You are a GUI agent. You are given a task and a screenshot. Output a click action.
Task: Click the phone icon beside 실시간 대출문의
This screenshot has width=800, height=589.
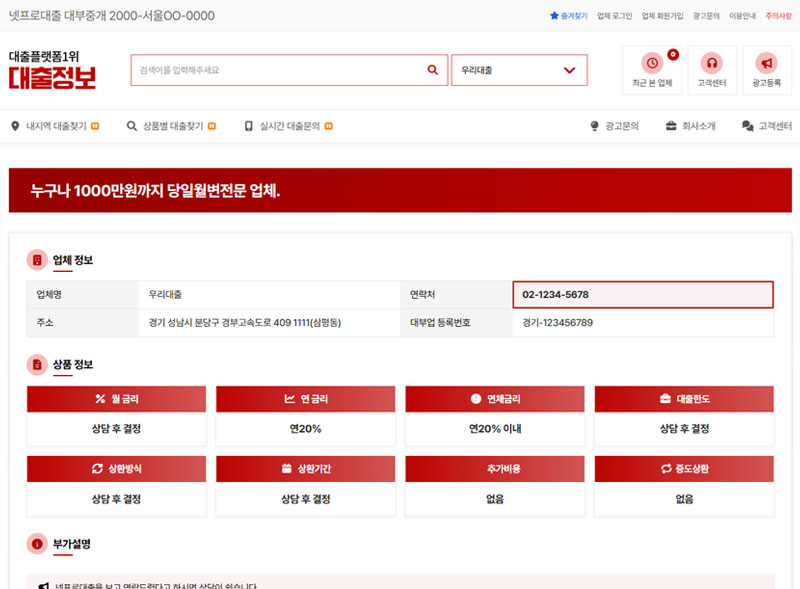(x=248, y=125)
